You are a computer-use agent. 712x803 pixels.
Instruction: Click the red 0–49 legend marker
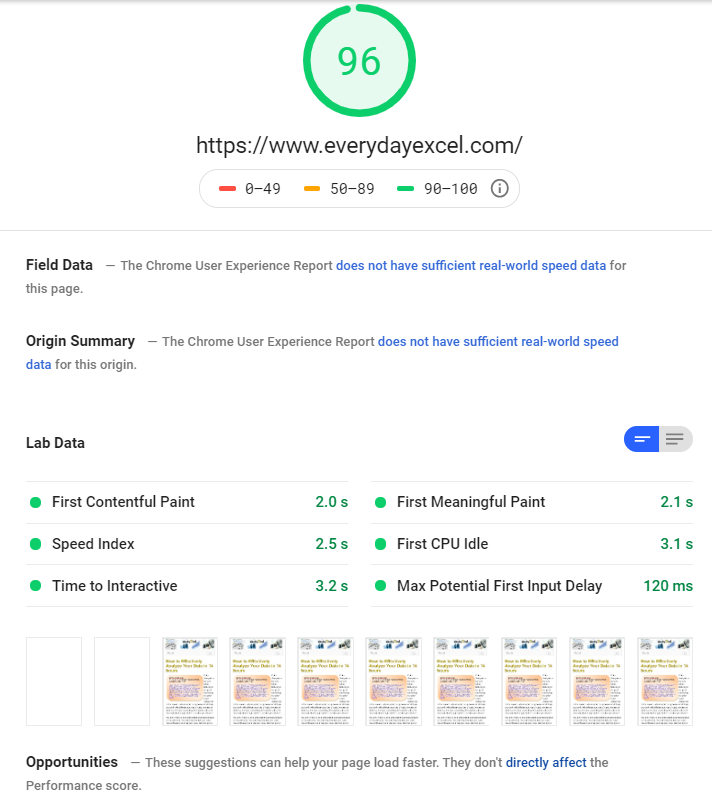tap(227, 188)
